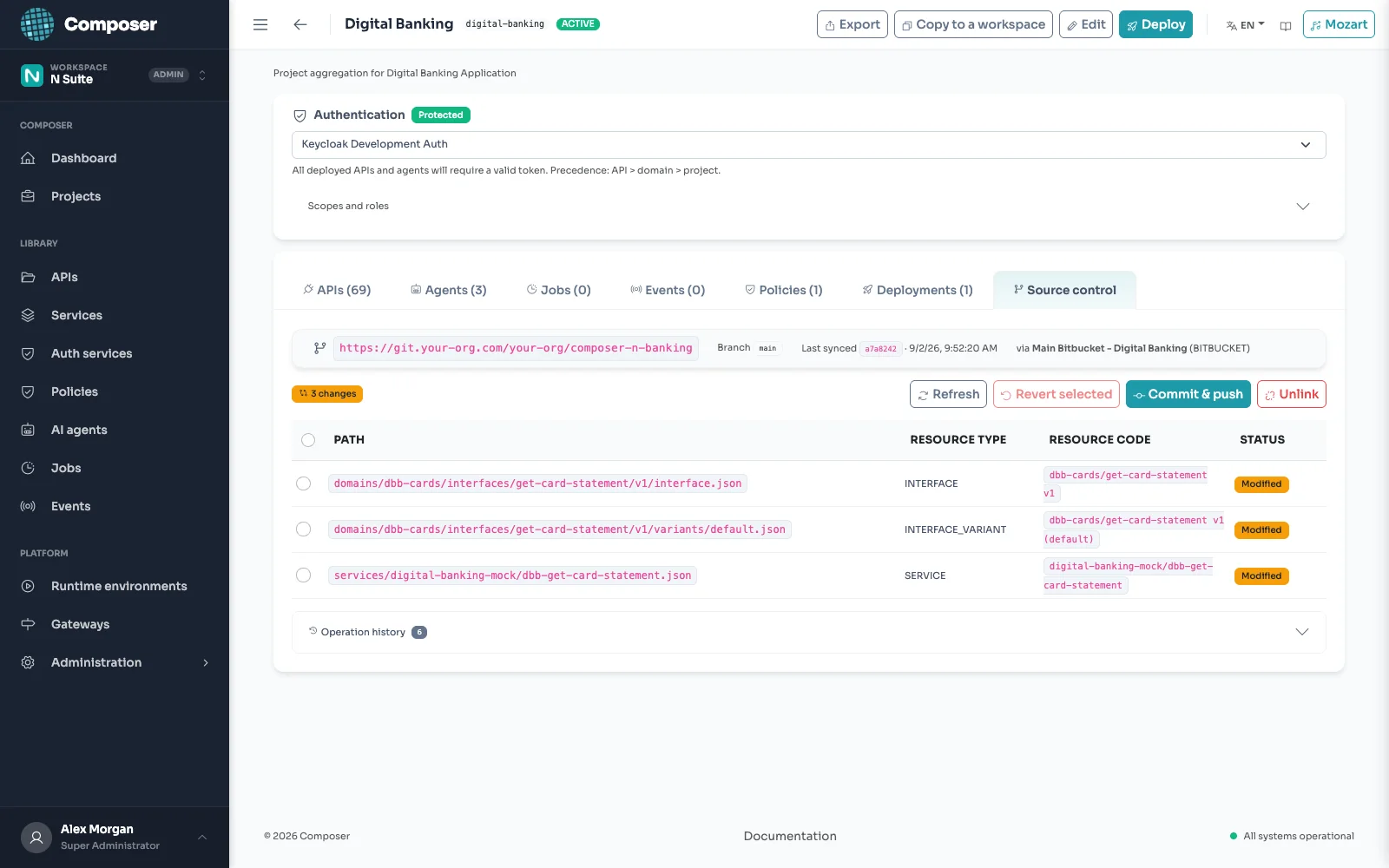
Task: Open EN language dropdown
Action: click(x=1245, y=25)
